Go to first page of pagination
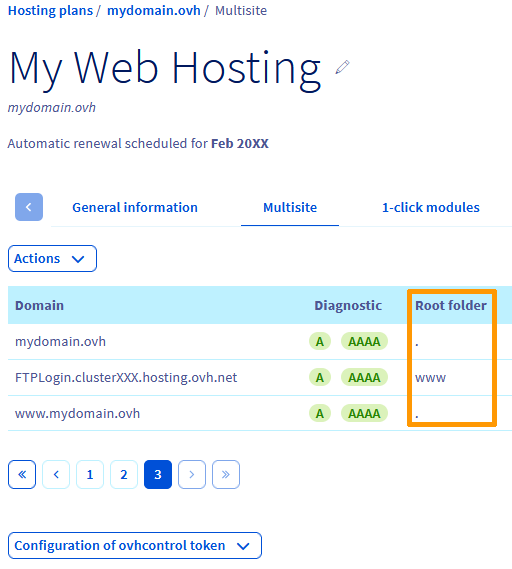The image size is (512, 569). 22,474
